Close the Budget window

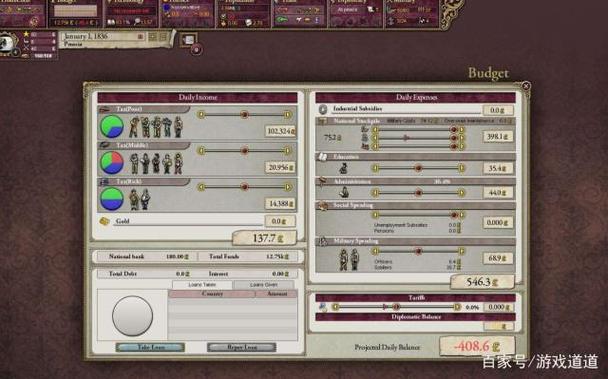pos(526,86)
